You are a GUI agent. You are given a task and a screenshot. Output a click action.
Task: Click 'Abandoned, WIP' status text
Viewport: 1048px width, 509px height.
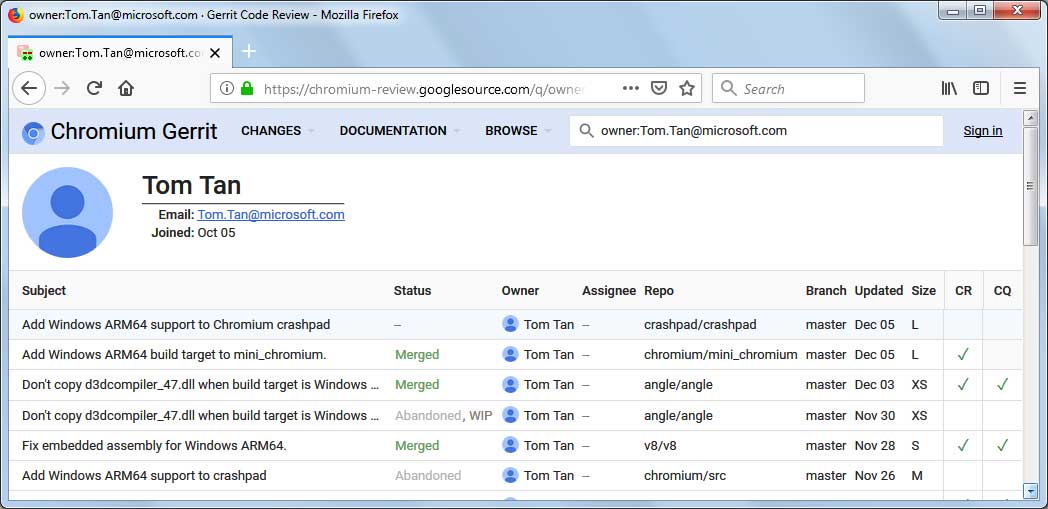pyautogui.click(x=443, y=415)
